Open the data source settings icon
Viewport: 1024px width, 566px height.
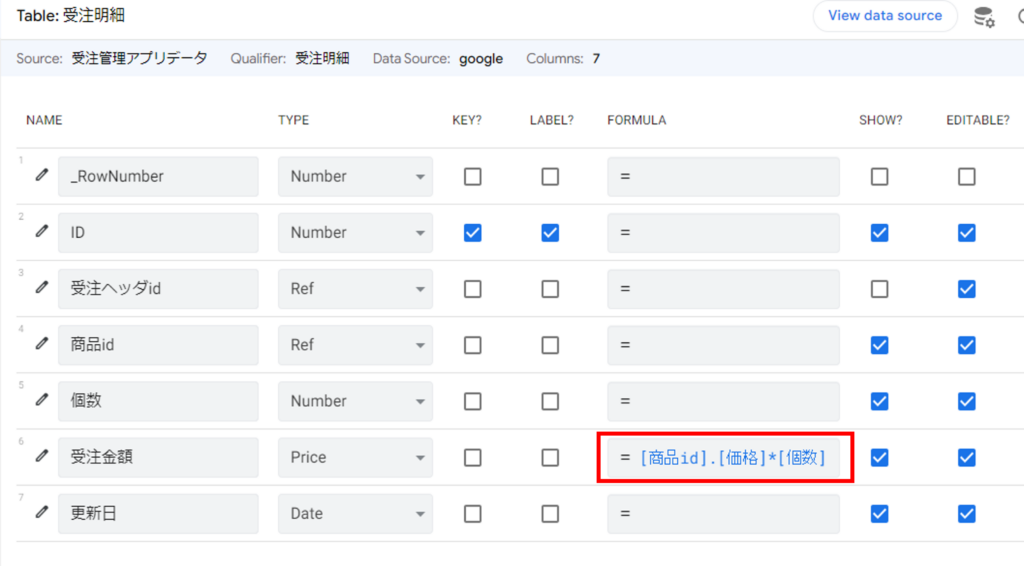984,17
